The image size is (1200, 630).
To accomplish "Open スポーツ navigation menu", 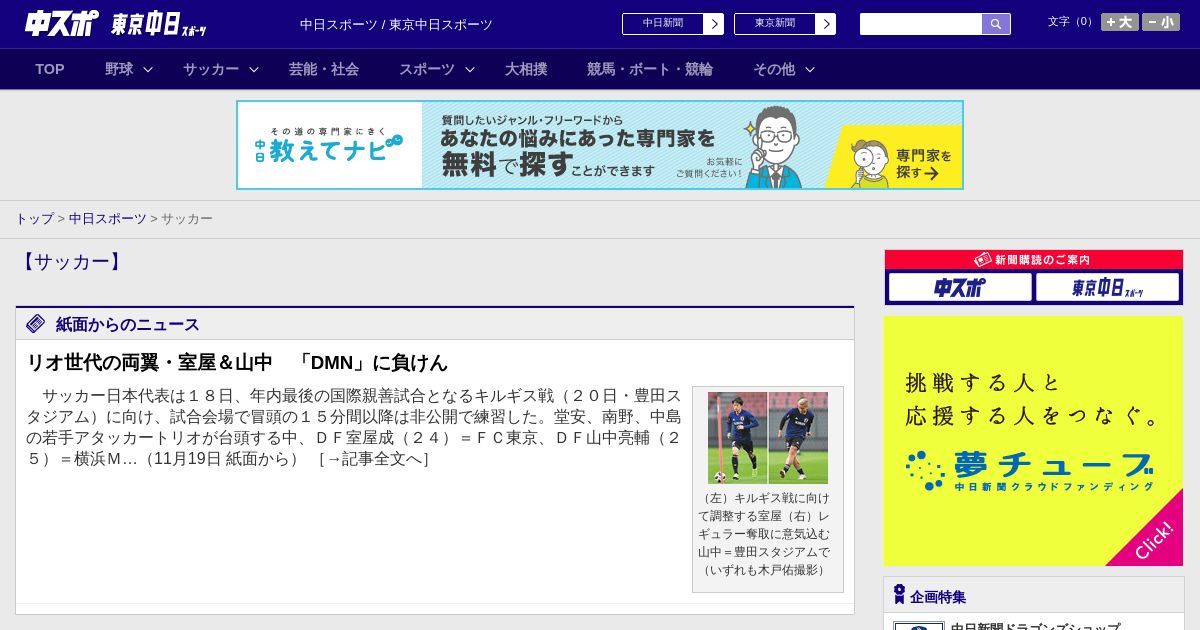I will [x=427, y=69].
